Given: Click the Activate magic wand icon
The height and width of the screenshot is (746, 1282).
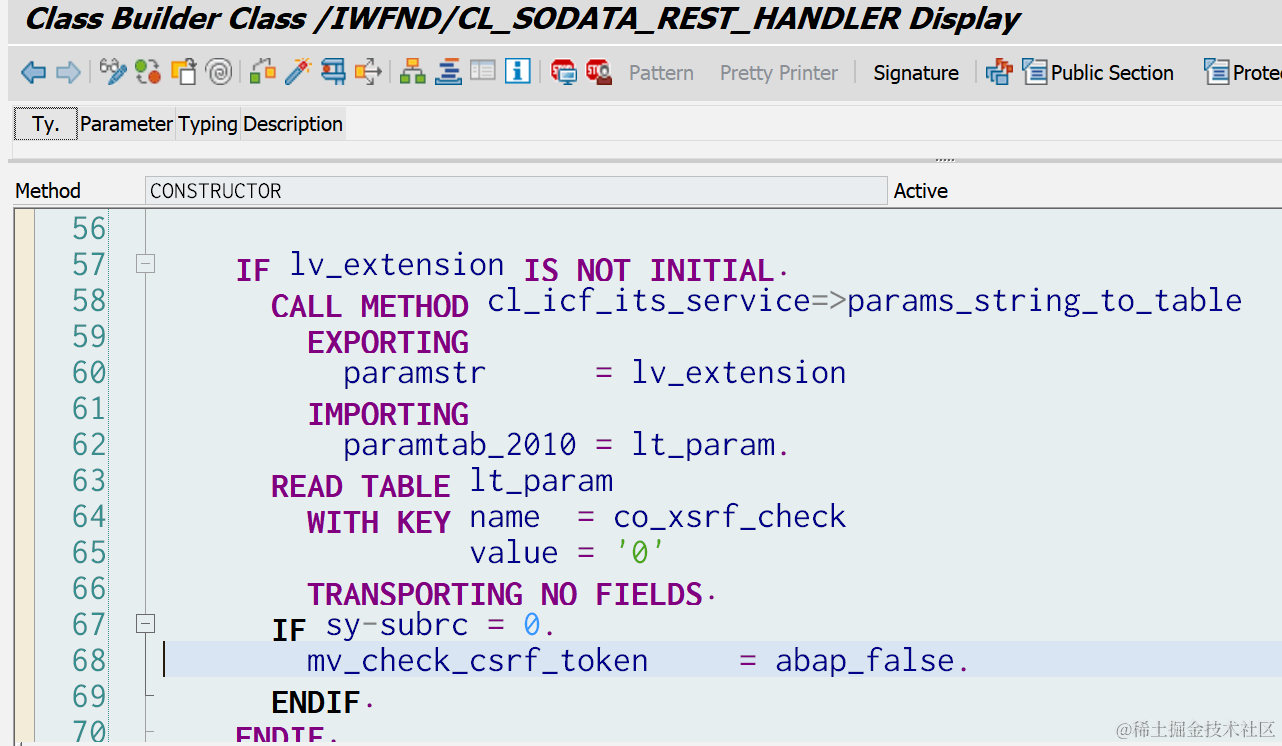Looking at the screenshot, I should 298,71.
